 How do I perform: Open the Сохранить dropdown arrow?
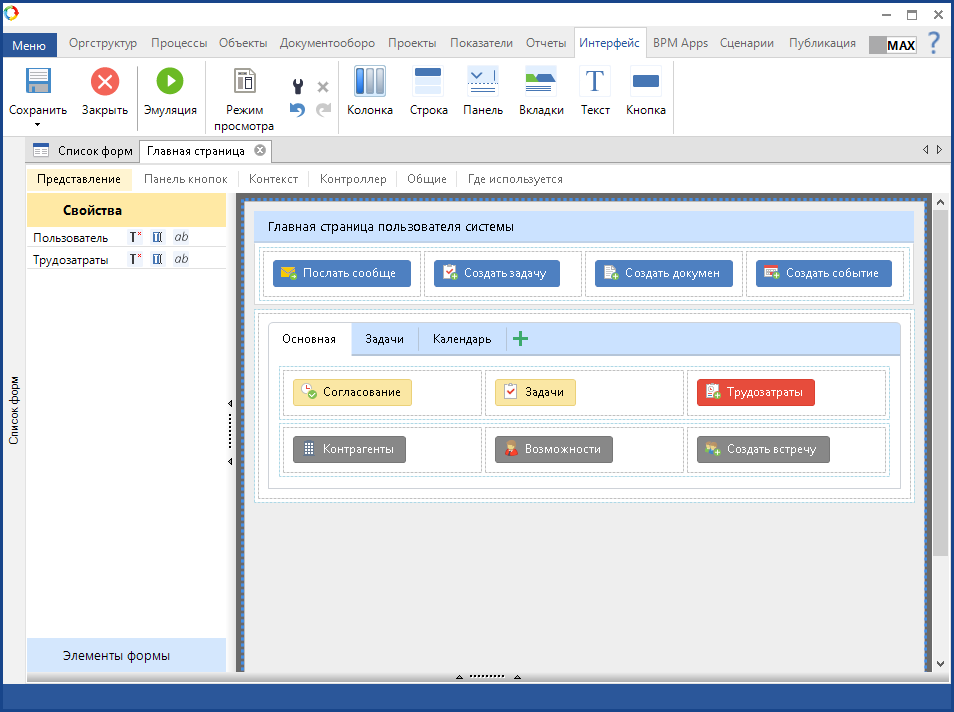click(x=38, y=125)
